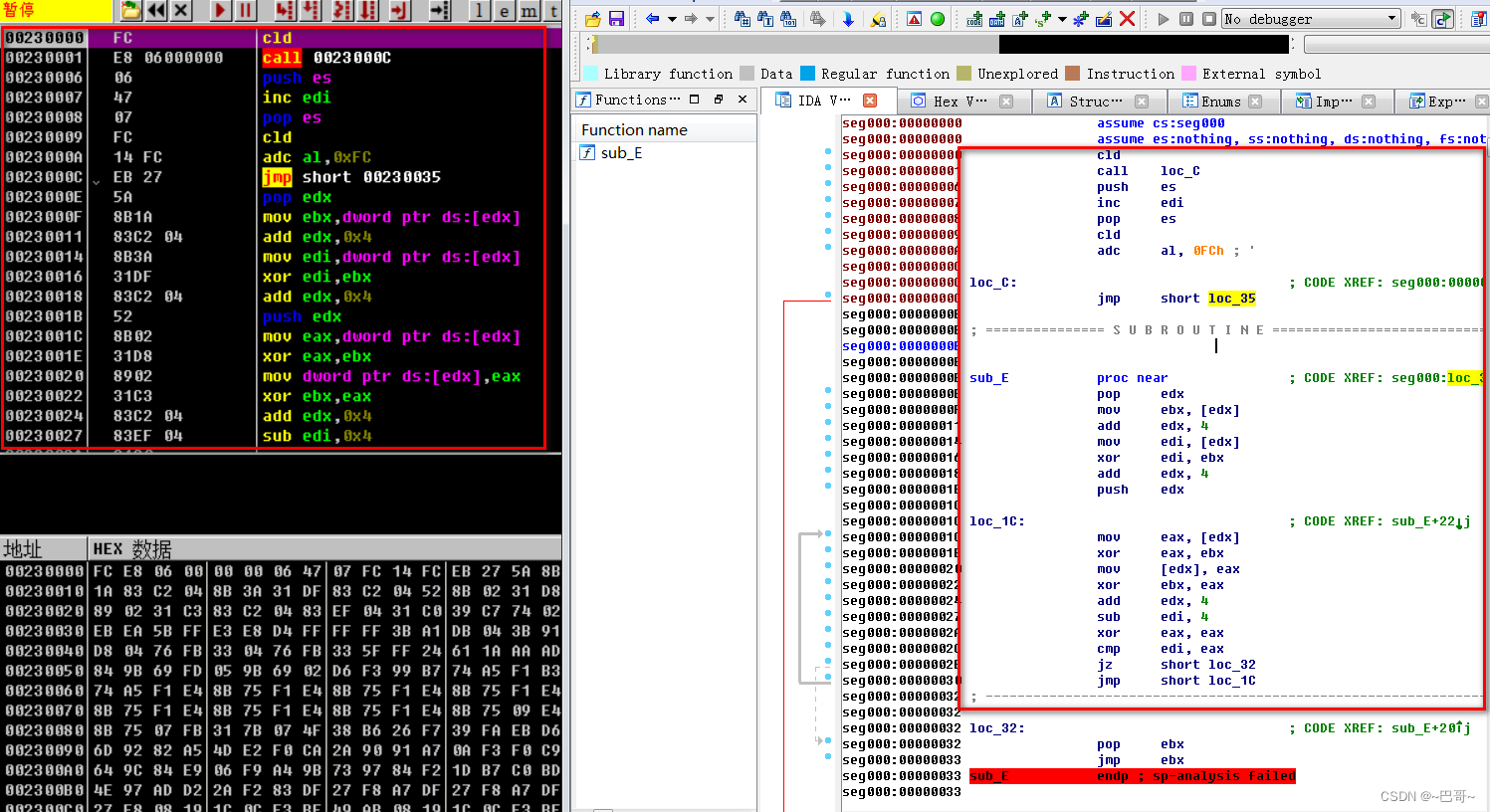The height and width of the screenshot is (812, 1490).
Task: Click the IDA binary search binoculars icon
Action: tap(787, 19)
